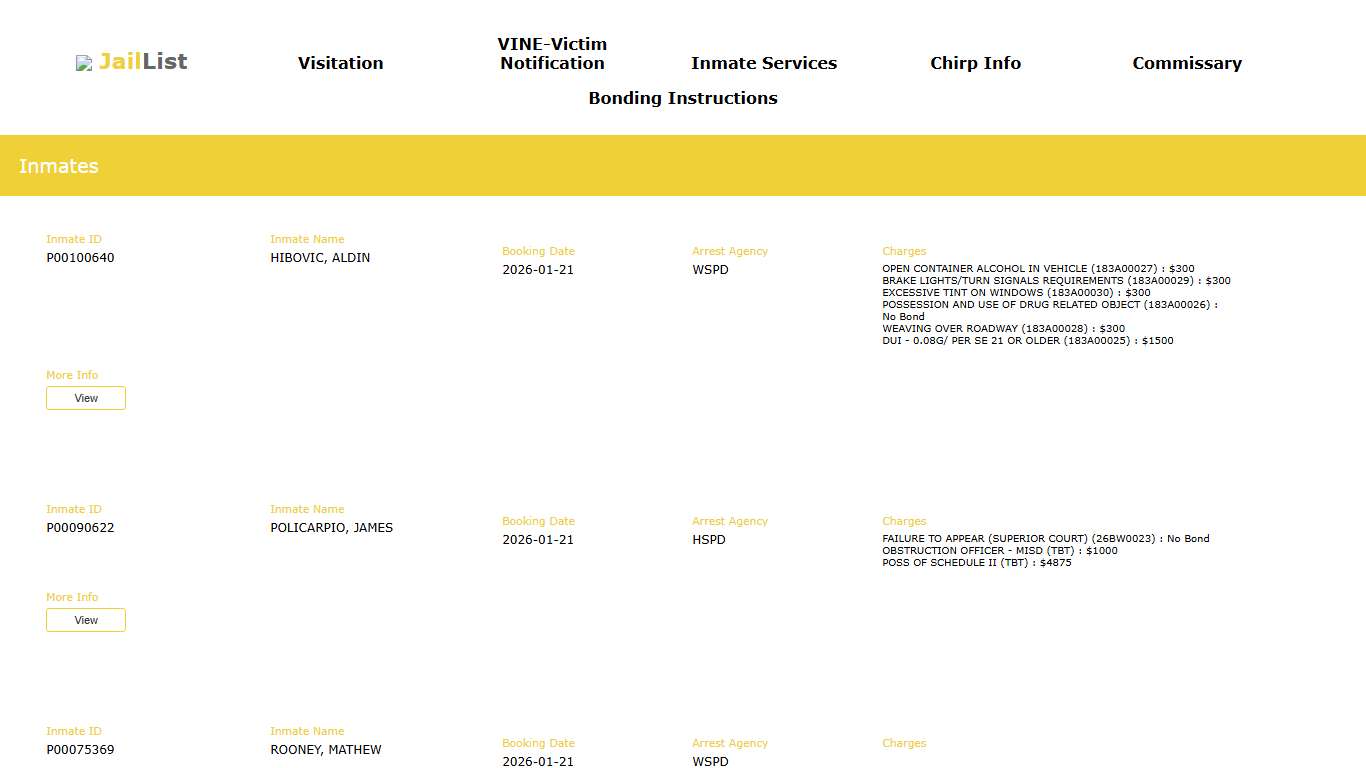This screenshot has width=1366, height=768.
Task: Open Bonding Instructions from the navigation
Action: (682, 98)
